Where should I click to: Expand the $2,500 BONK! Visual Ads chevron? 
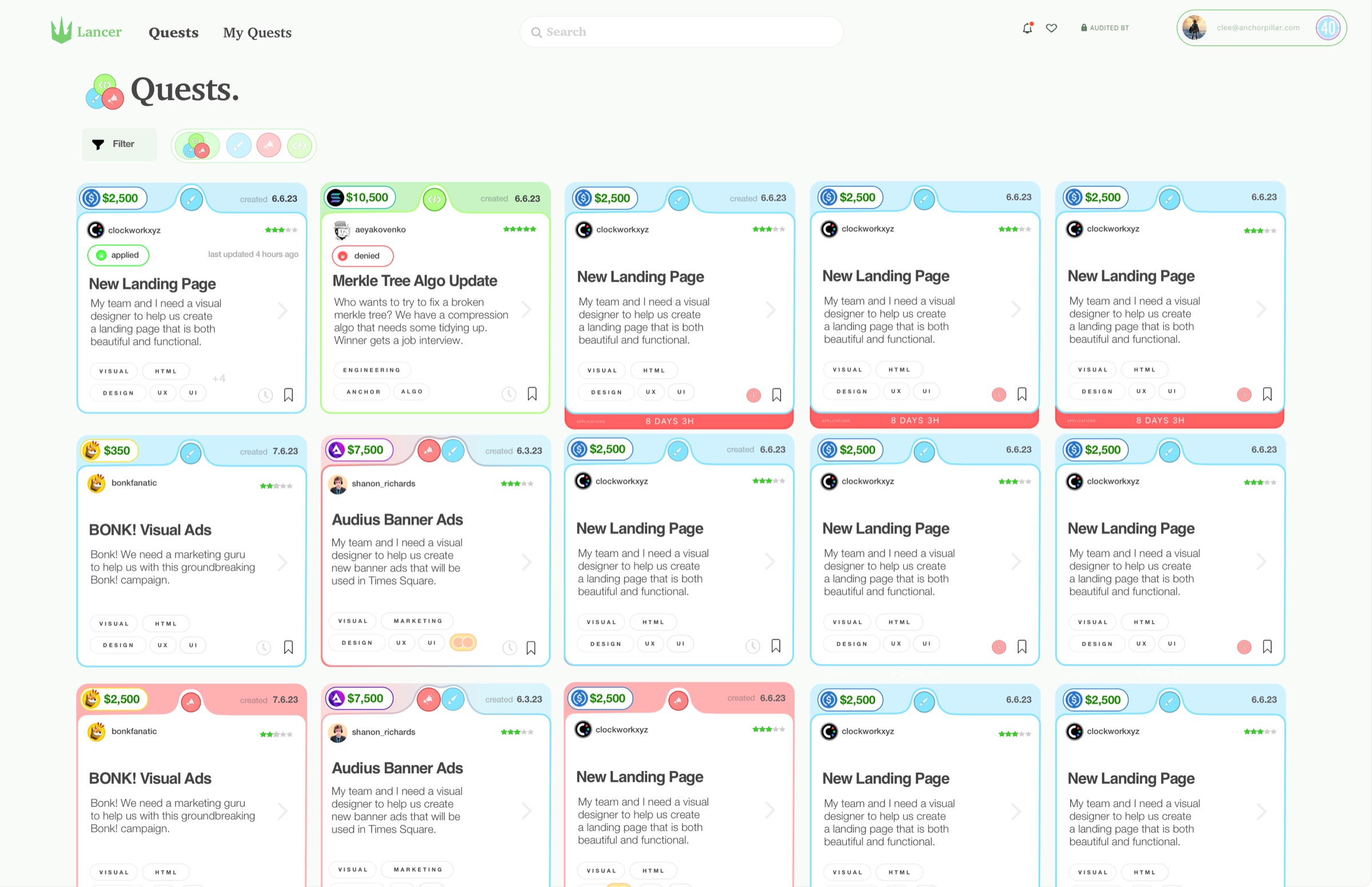[283, 812]
